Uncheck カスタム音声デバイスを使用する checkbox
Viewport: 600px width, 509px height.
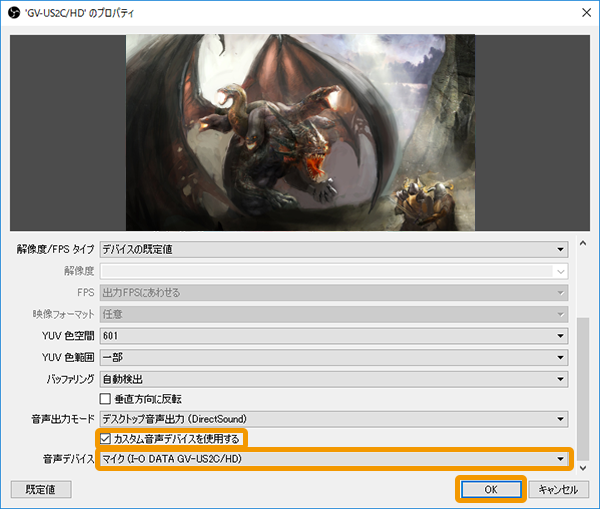click(x=105, y=439)
